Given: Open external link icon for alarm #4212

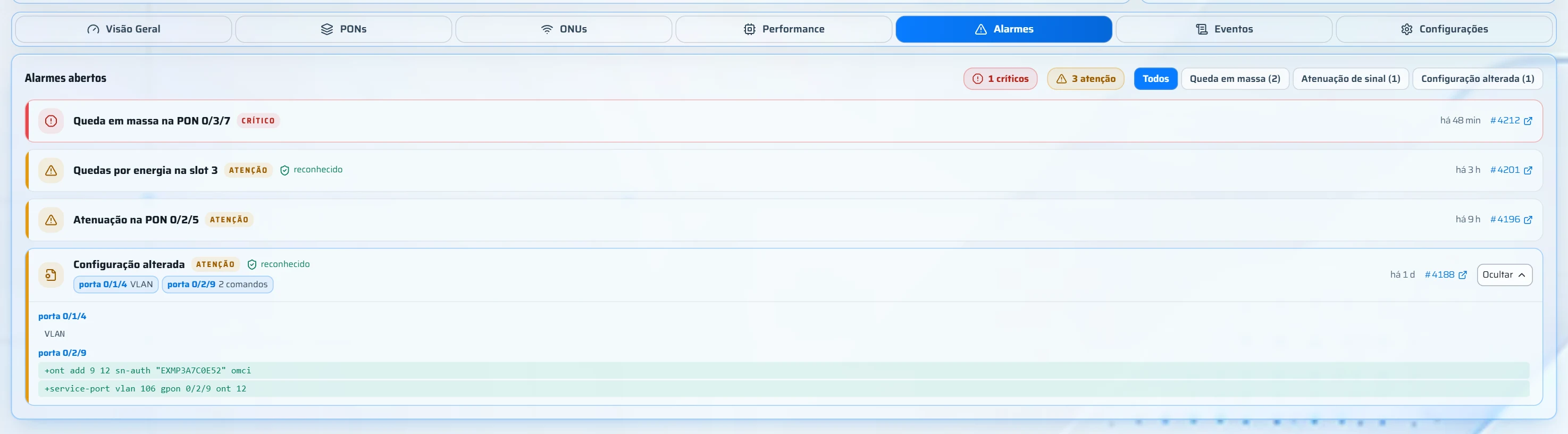Looking at the screenshot, I should tap(1528, 121).
